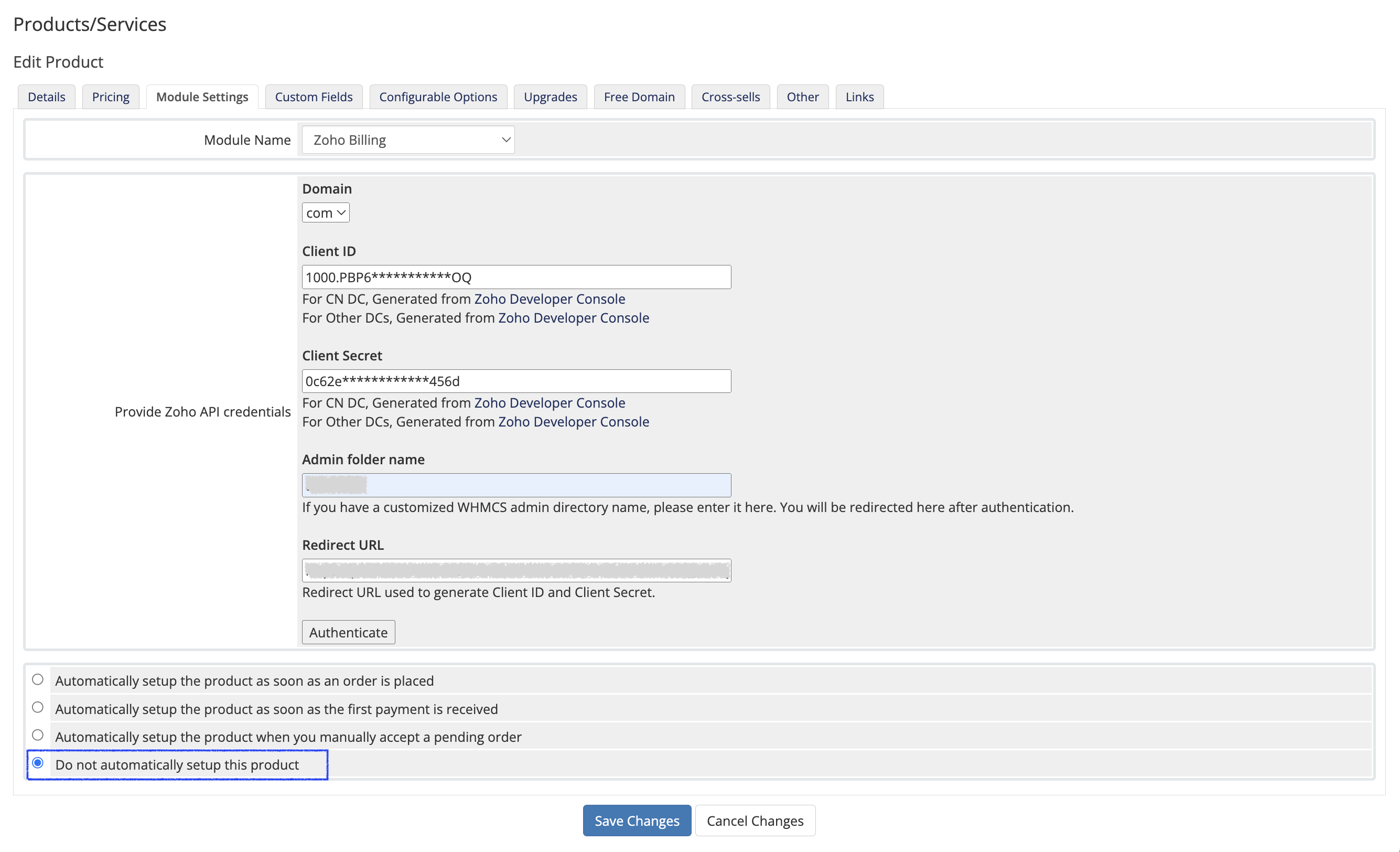Click into the Client ID field
1400x852 pixels.
(516, 278)
